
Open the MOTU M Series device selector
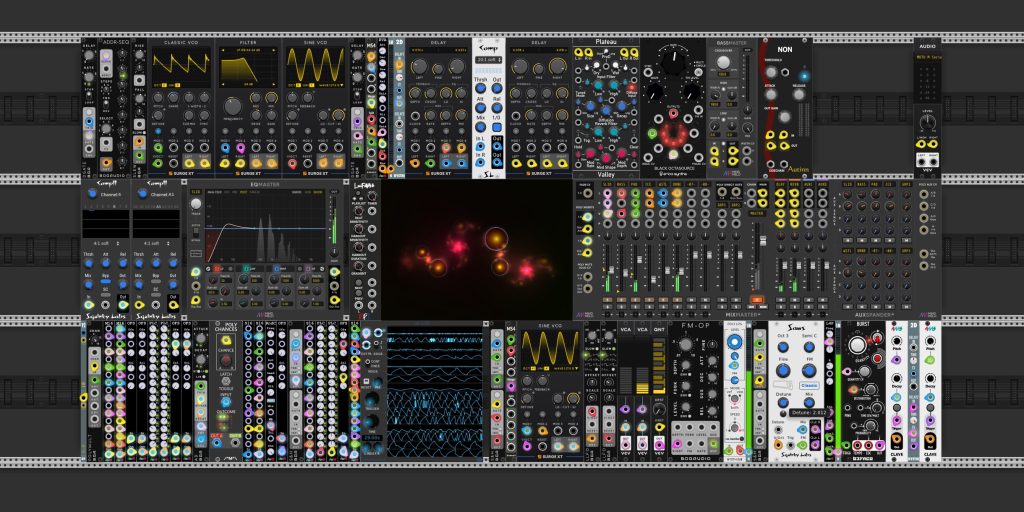(928, 58)
